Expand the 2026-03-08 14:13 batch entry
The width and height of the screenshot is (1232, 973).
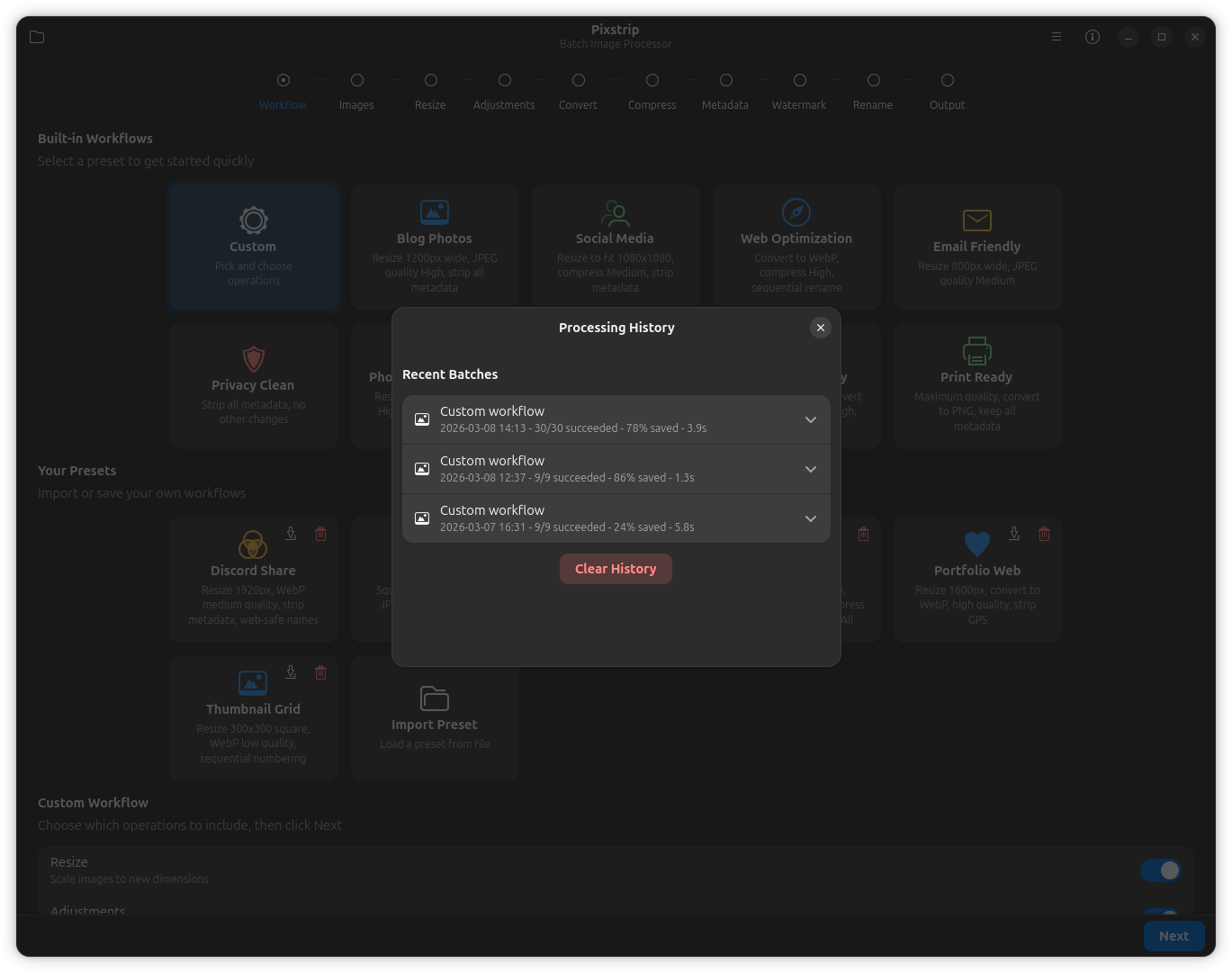[x=810, y=419]
